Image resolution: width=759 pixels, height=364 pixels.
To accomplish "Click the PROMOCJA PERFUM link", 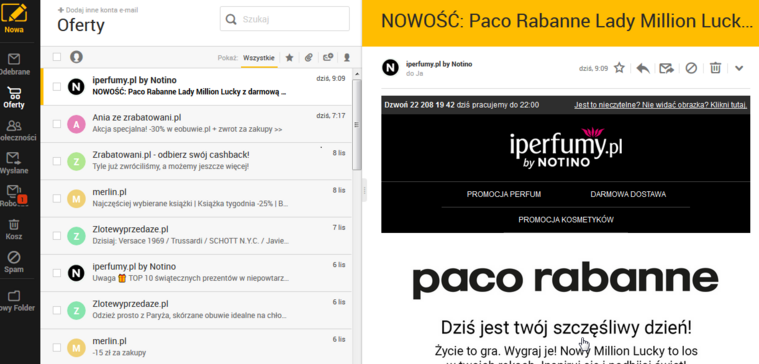I will [504, 194].
